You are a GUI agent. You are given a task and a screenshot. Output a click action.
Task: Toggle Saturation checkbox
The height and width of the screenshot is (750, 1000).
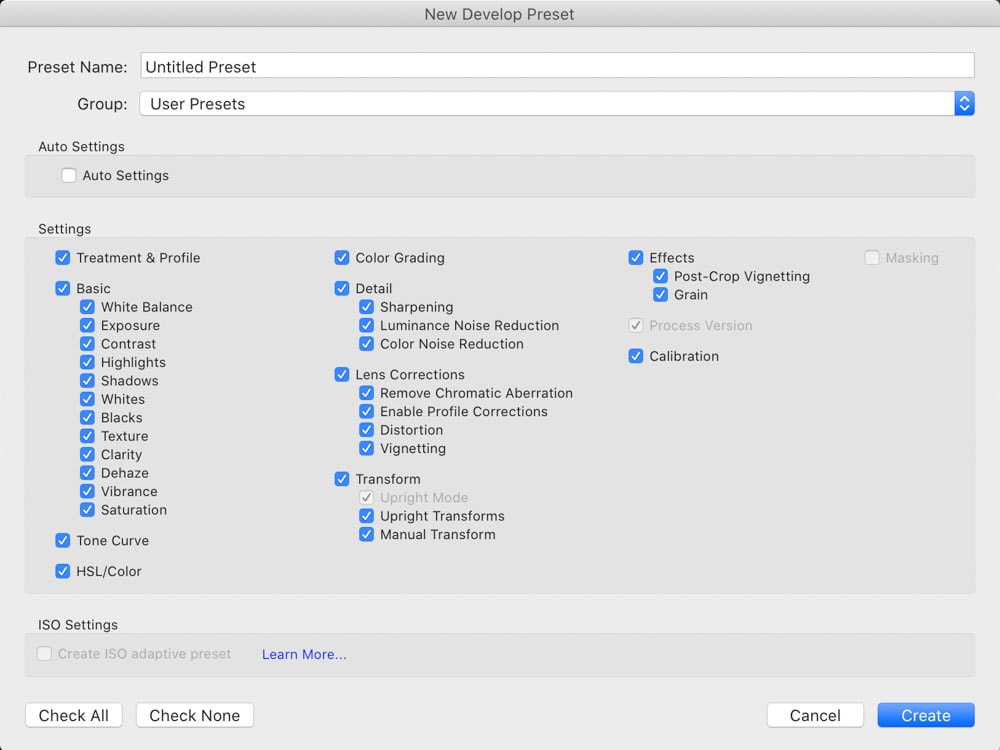pos(87,510)
